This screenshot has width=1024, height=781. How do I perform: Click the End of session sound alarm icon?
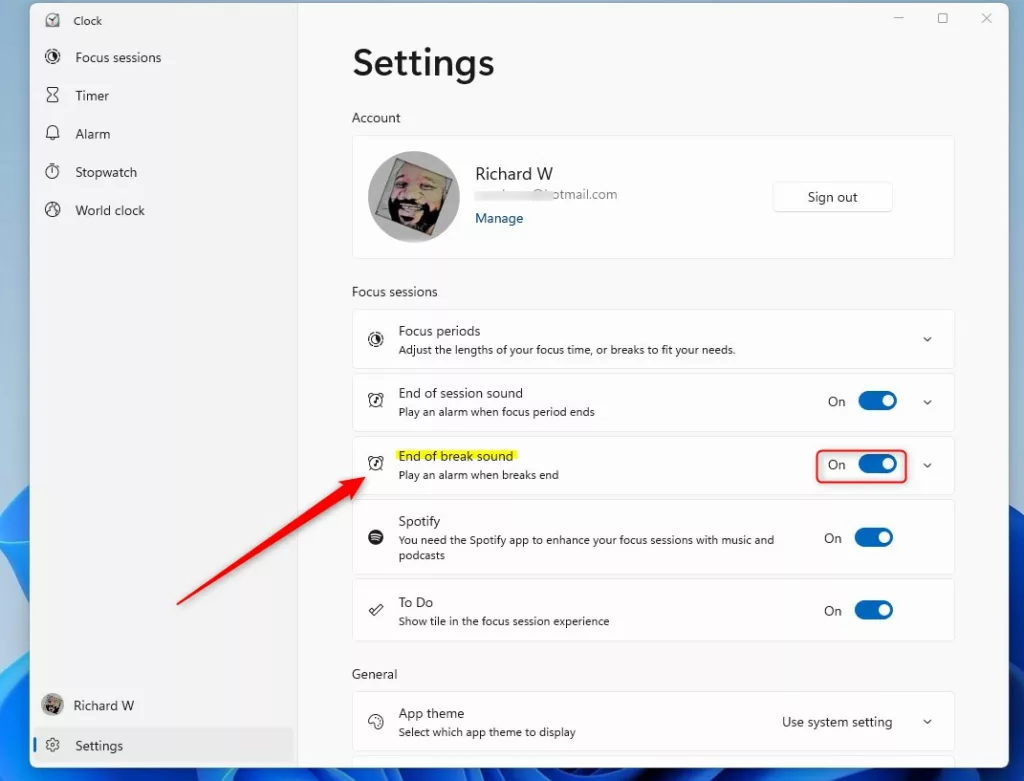[376, 400]
